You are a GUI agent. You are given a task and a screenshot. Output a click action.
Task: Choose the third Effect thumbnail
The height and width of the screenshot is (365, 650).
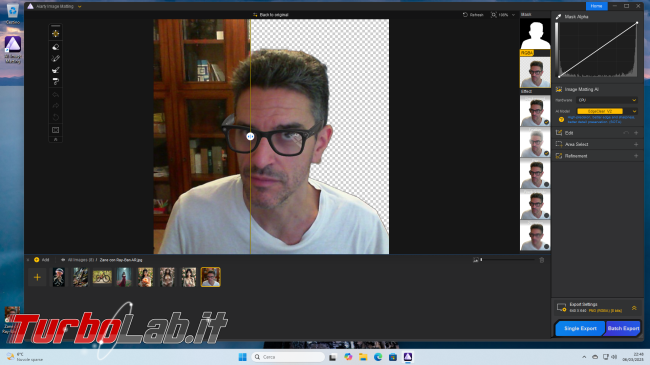535,173
